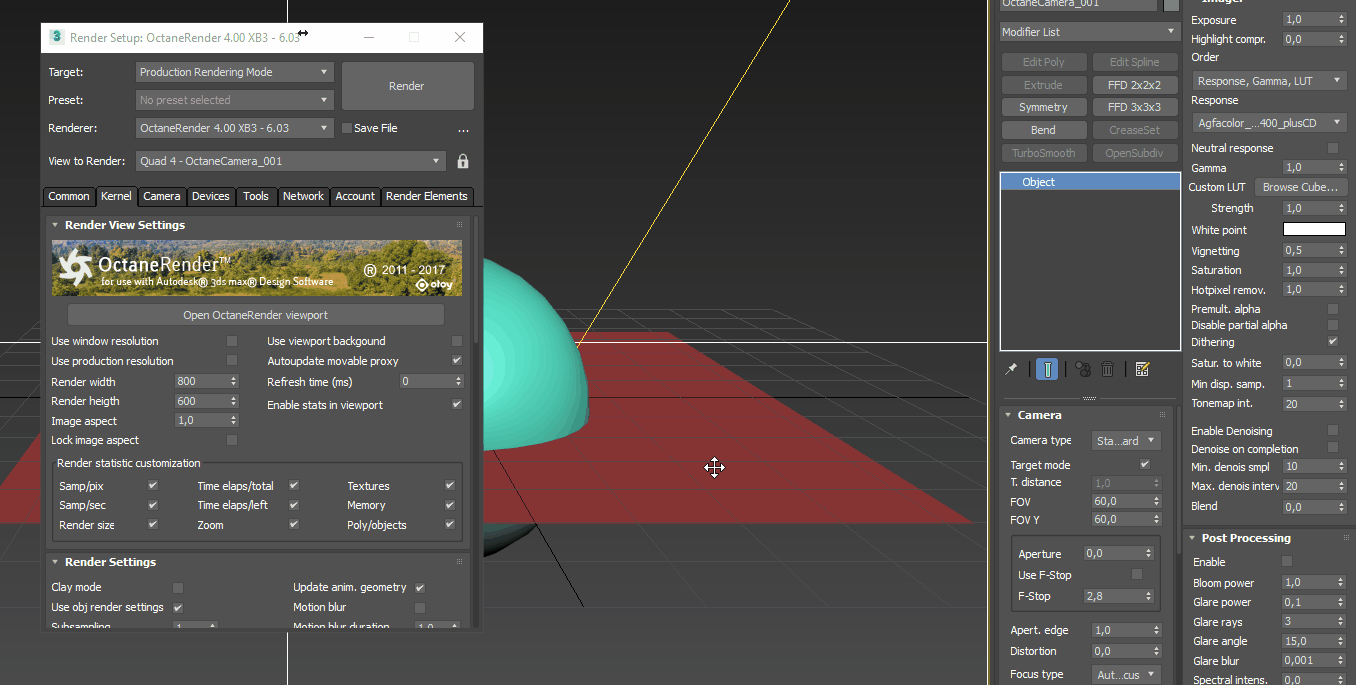Click the Render heigth spinner arrows
This screenshot has width=1356, height=685.
coord(234,401)
